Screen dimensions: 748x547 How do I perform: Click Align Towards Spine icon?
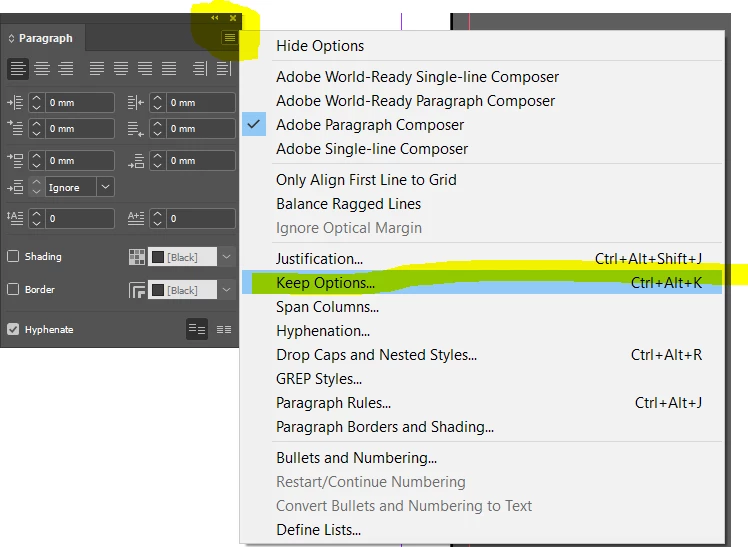200,69
